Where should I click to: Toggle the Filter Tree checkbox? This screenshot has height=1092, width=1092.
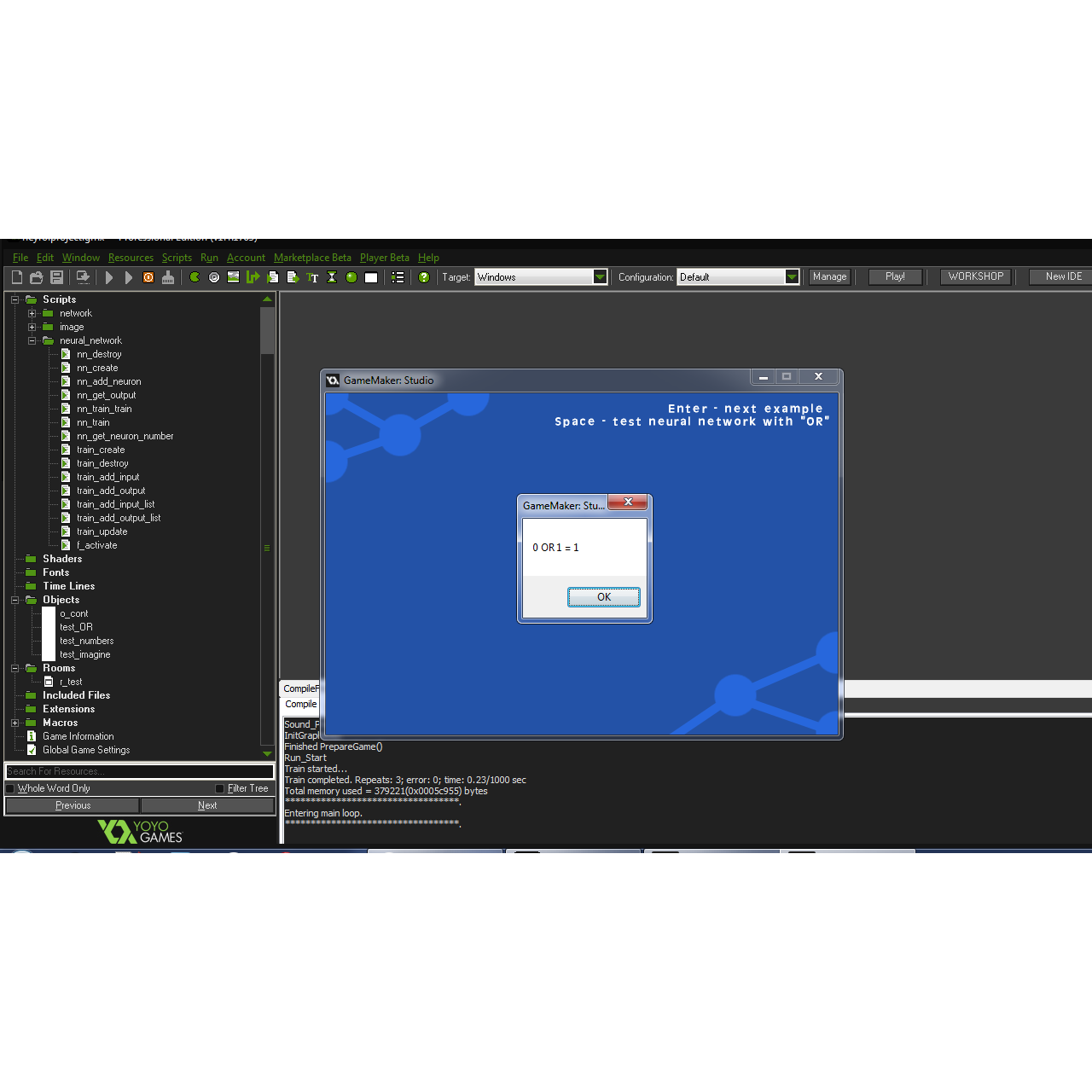220,788
